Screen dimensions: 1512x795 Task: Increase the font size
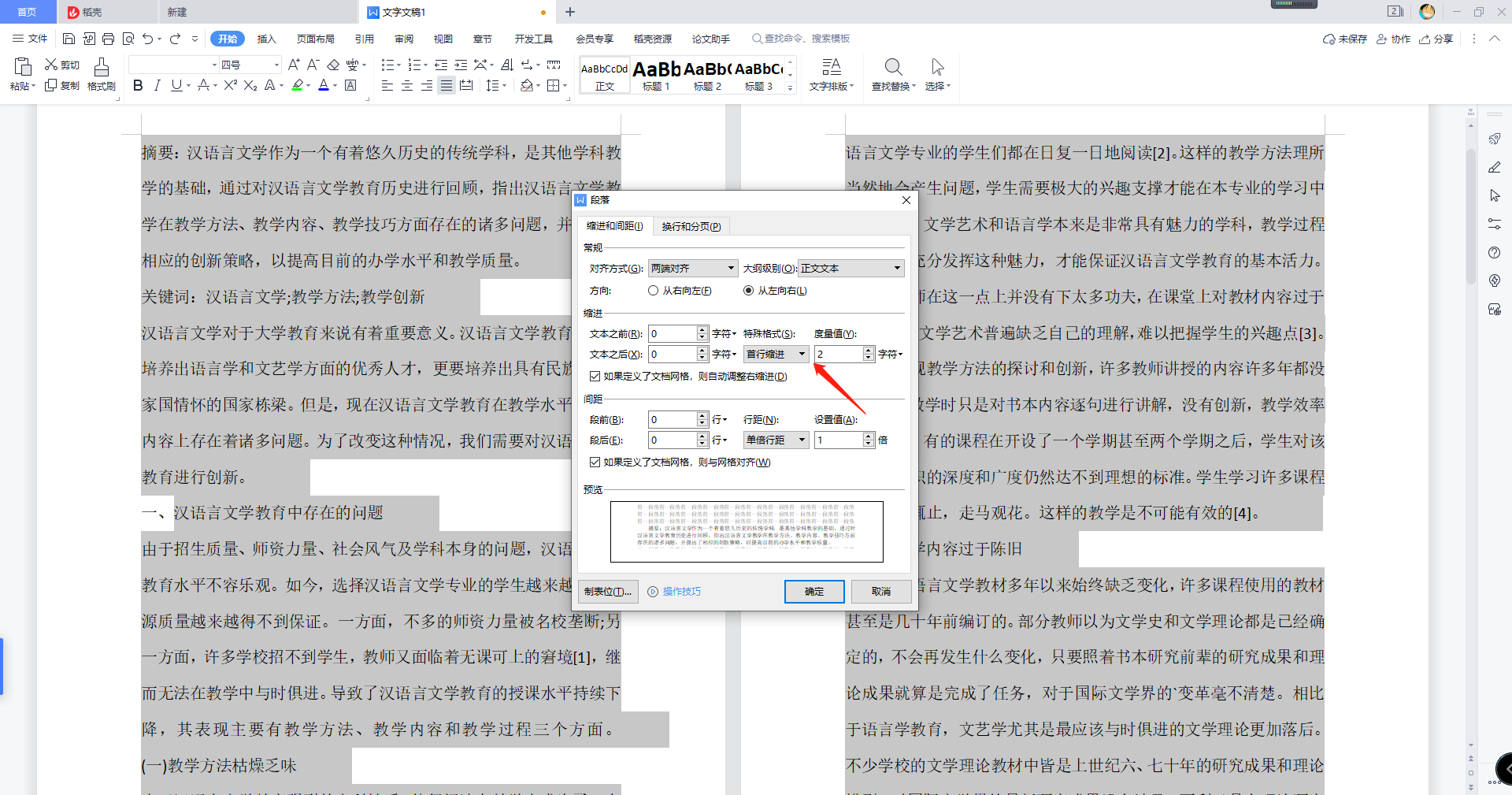[294, 65]
